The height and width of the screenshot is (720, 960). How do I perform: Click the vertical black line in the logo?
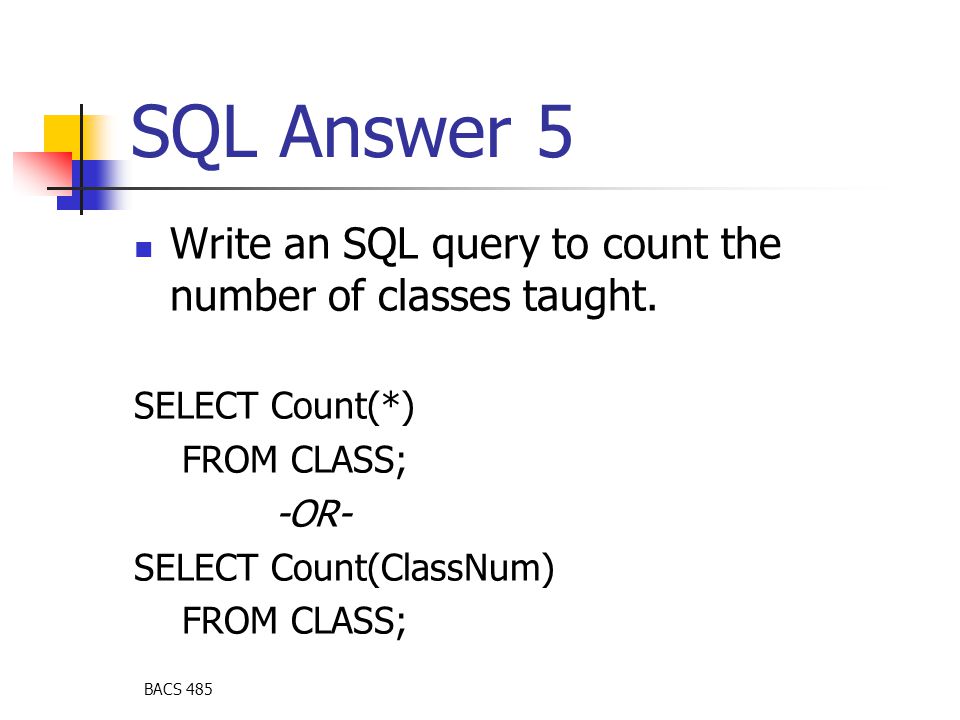point(81,159)
